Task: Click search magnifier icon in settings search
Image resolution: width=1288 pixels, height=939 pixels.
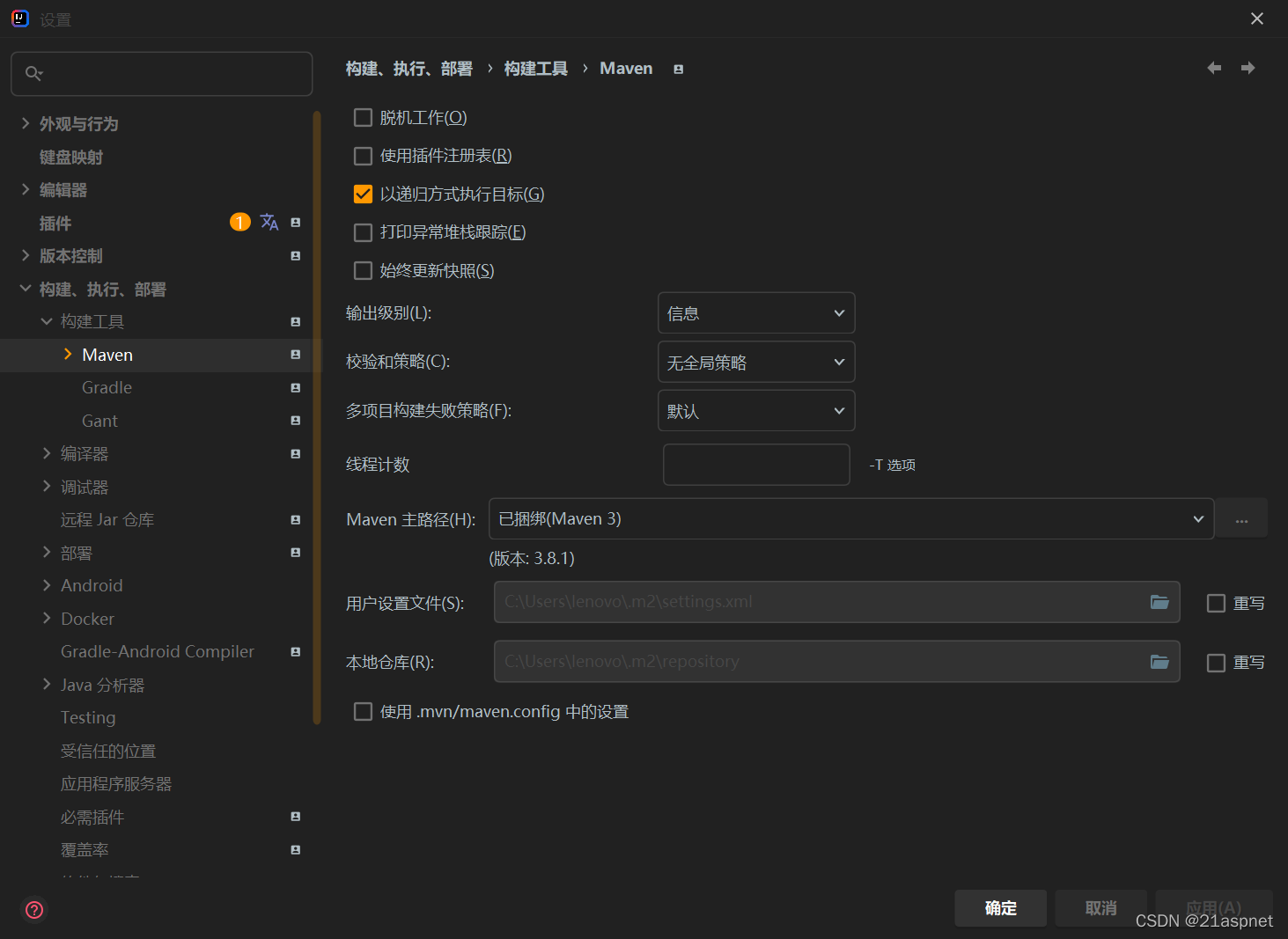Action: (x=33, y=73)
